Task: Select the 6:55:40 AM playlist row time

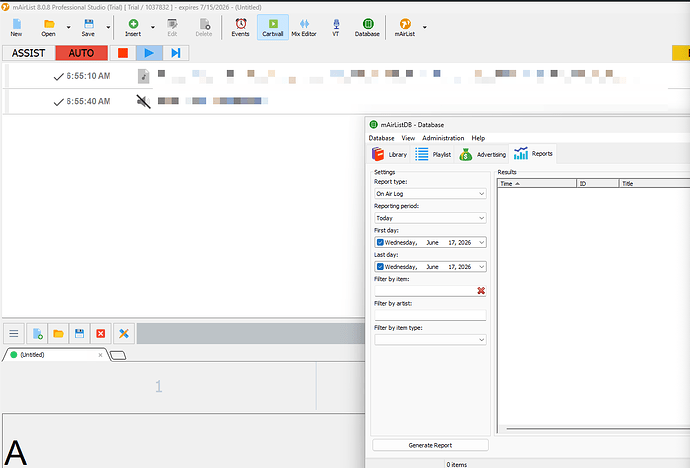Action: click(x=88, y=102)
